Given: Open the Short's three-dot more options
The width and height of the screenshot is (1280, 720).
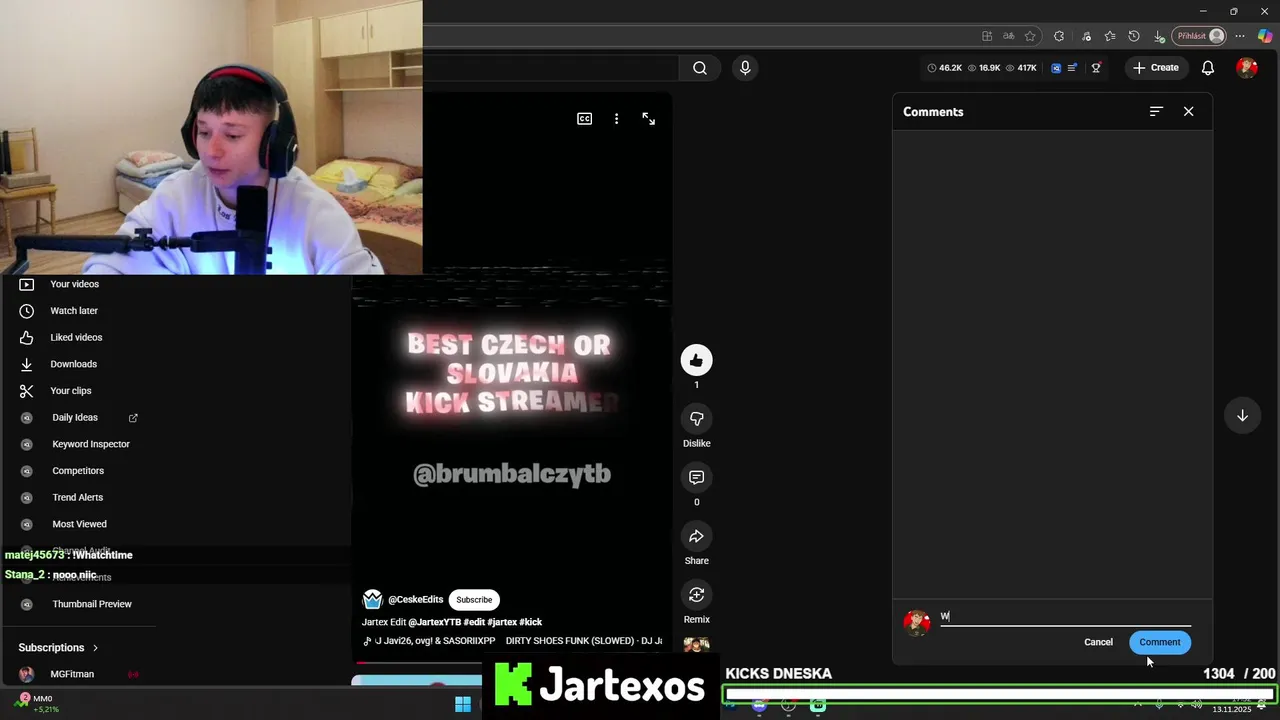Looking at the screenshot, I should coord(616,118).
